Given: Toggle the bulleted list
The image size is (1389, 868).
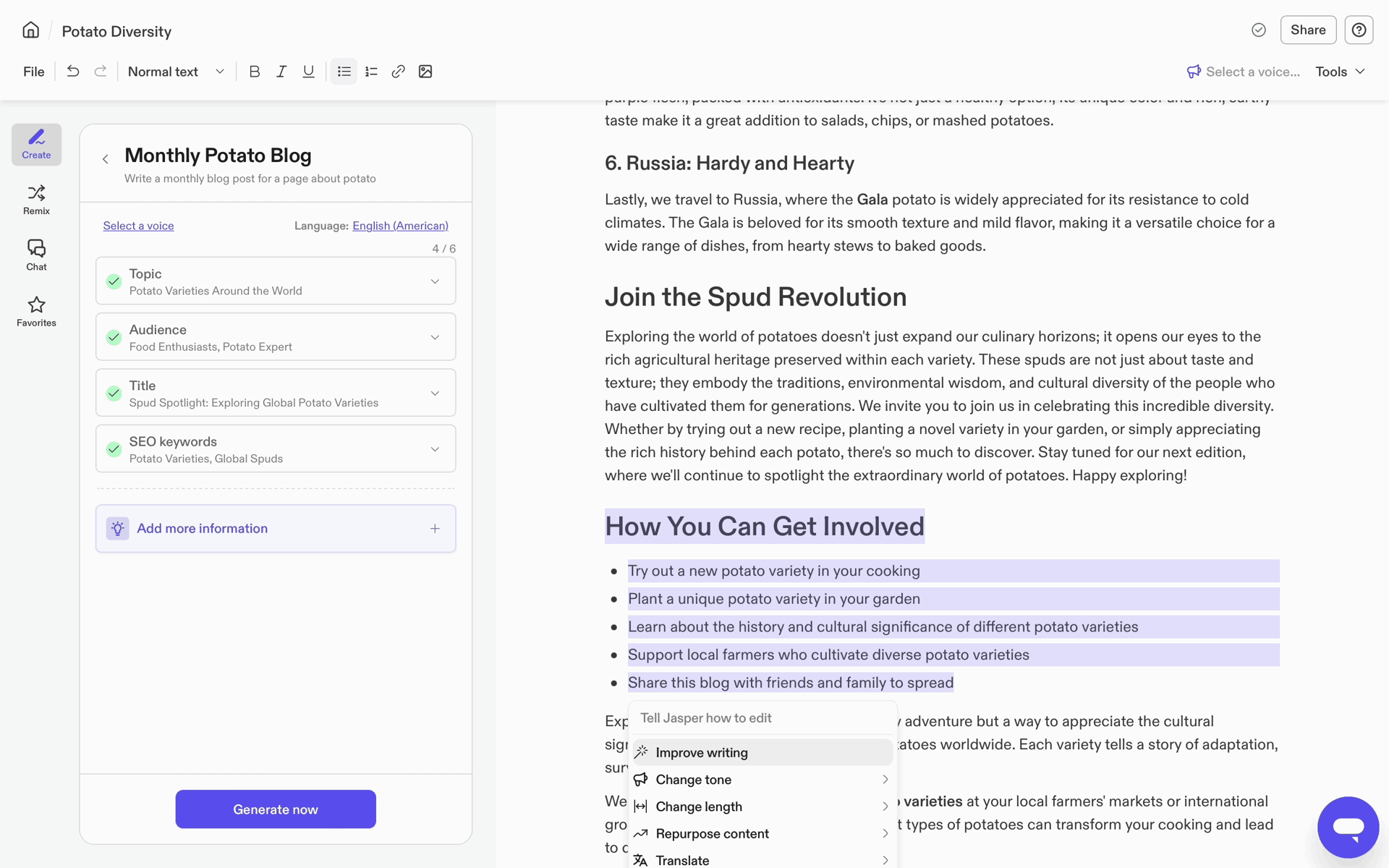Looking at the screenshot, I should 344,72.
